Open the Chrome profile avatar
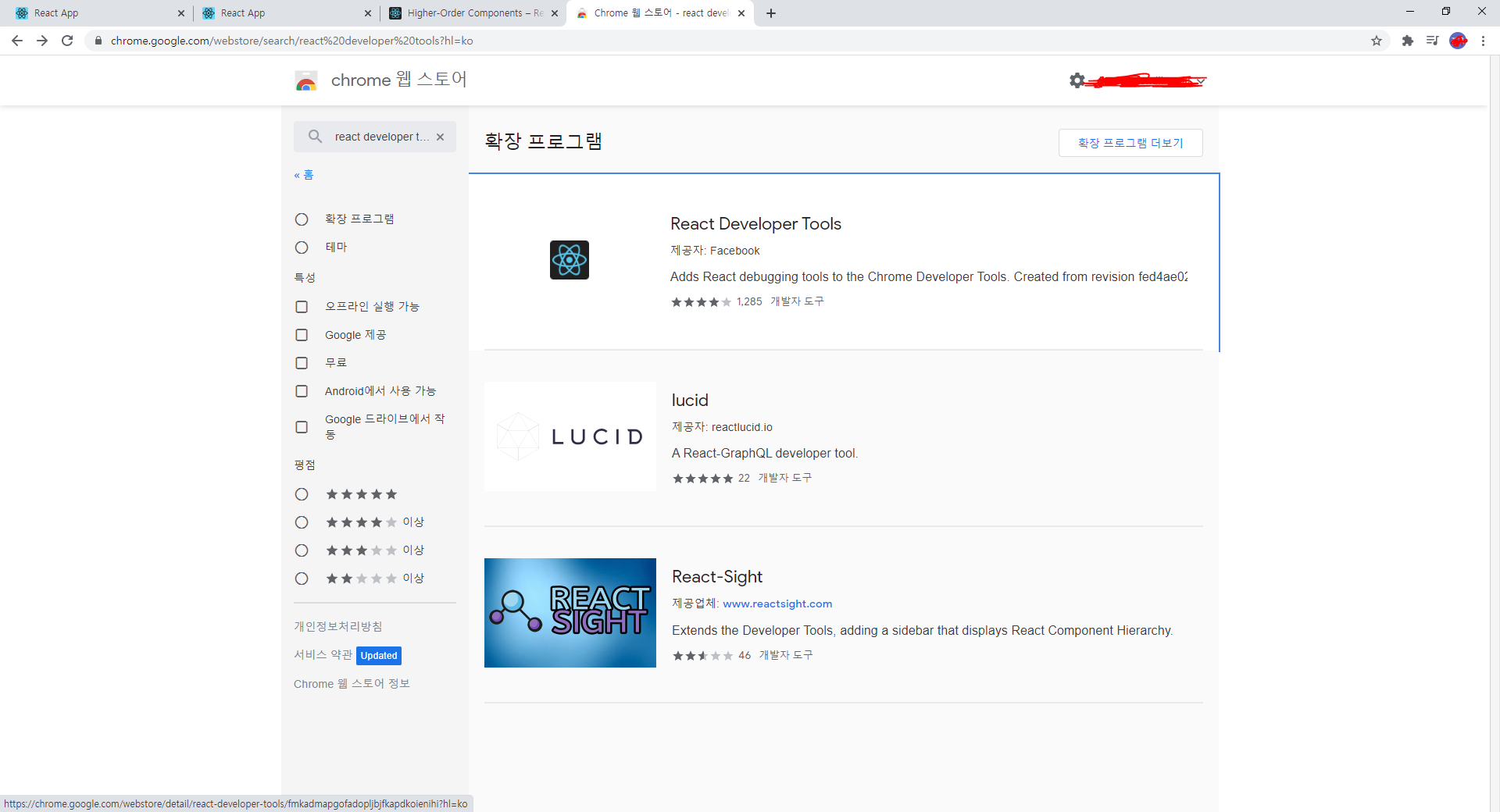 pyautogui.click(x=1458, y=41)
